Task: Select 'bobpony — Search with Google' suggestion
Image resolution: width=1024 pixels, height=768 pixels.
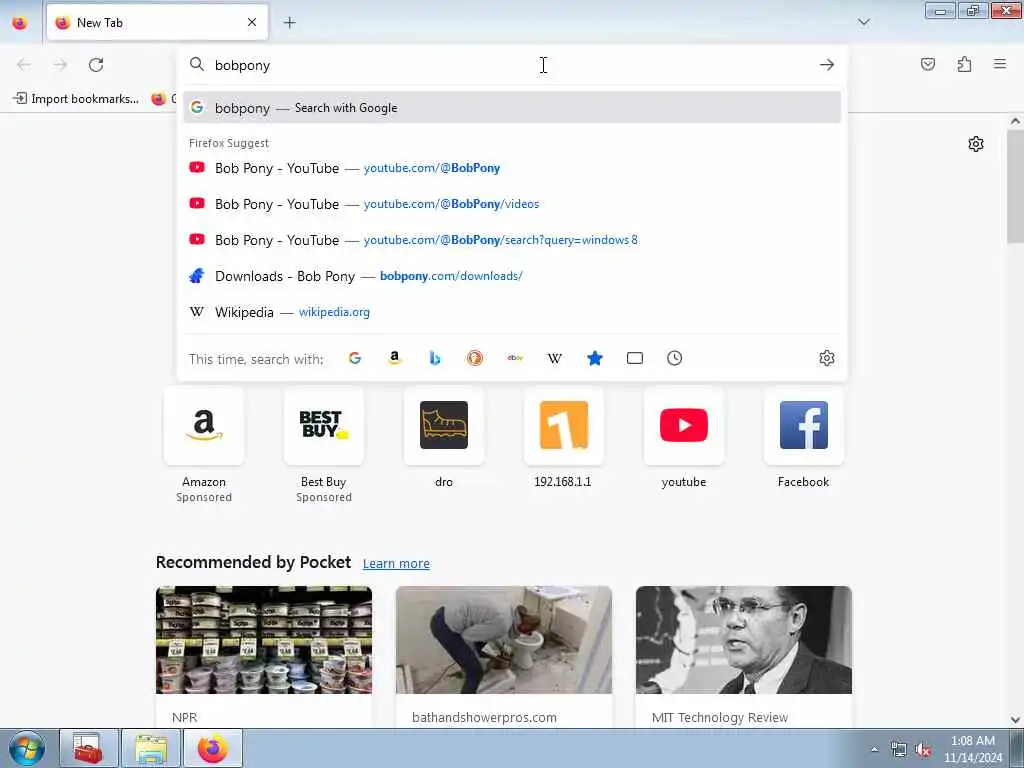Action: pyautogui.click(x=512, y=108)
